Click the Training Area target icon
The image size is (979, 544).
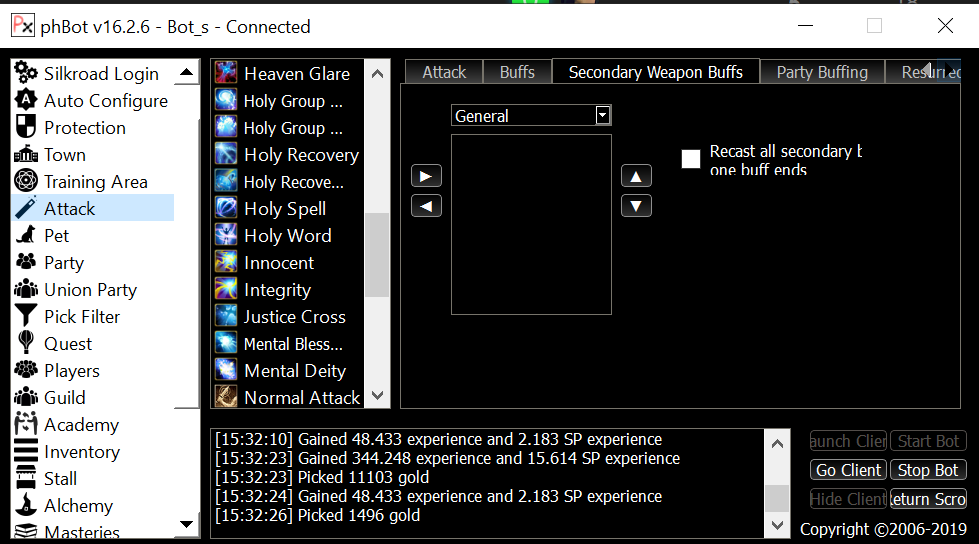click(26, 182)
